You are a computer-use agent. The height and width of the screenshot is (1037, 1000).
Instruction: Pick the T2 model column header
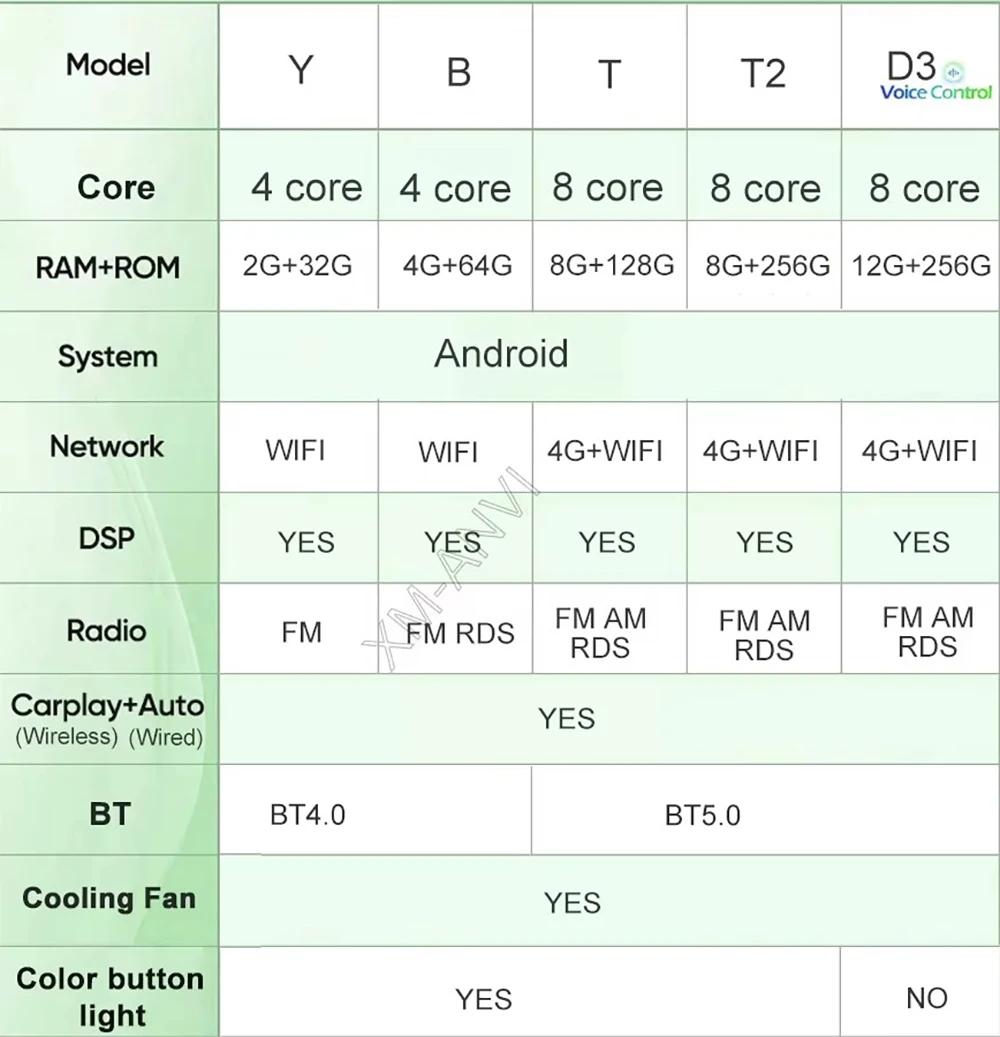pos(763,73)
